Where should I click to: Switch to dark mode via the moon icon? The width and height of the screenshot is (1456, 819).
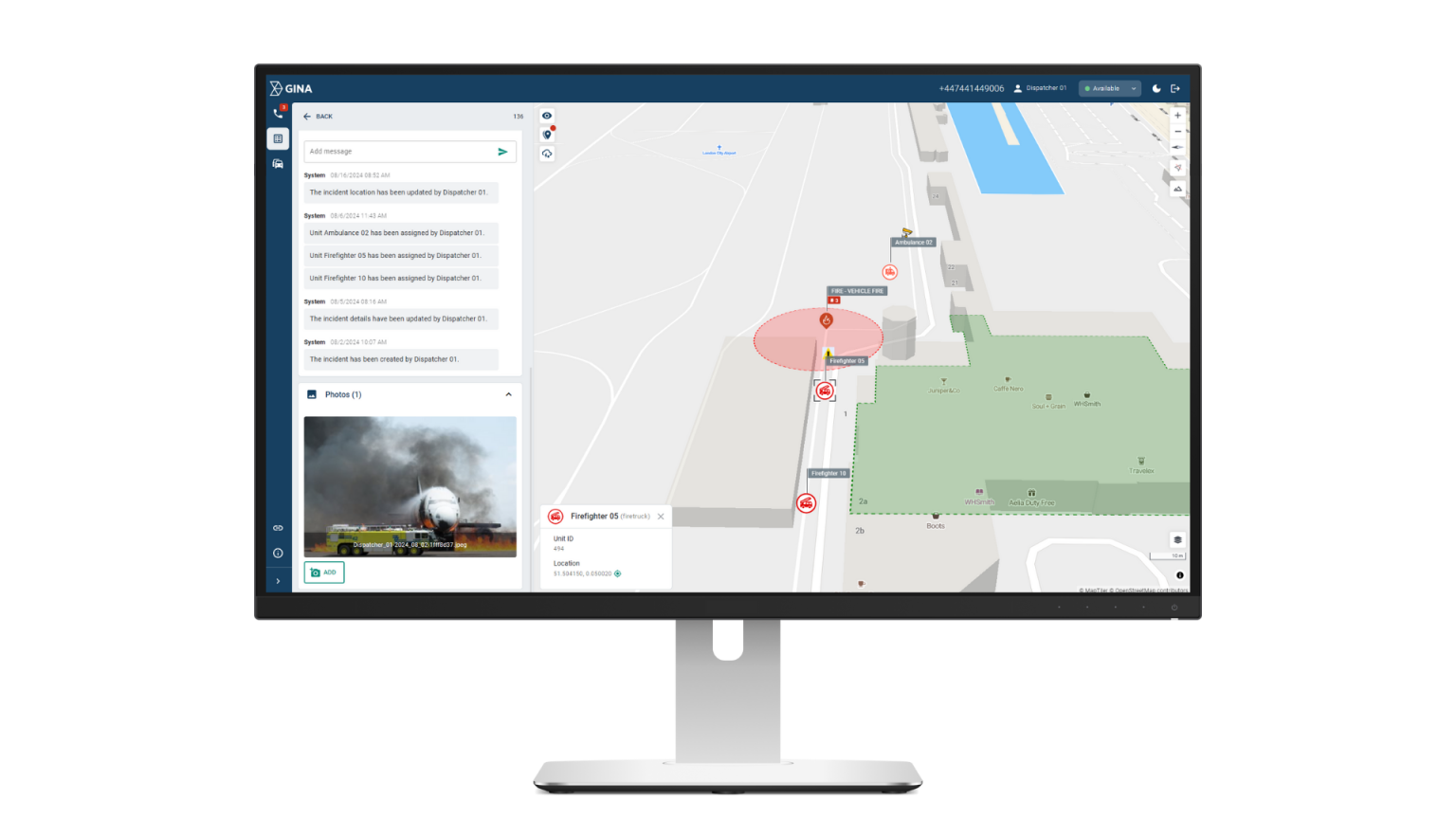1156,87
